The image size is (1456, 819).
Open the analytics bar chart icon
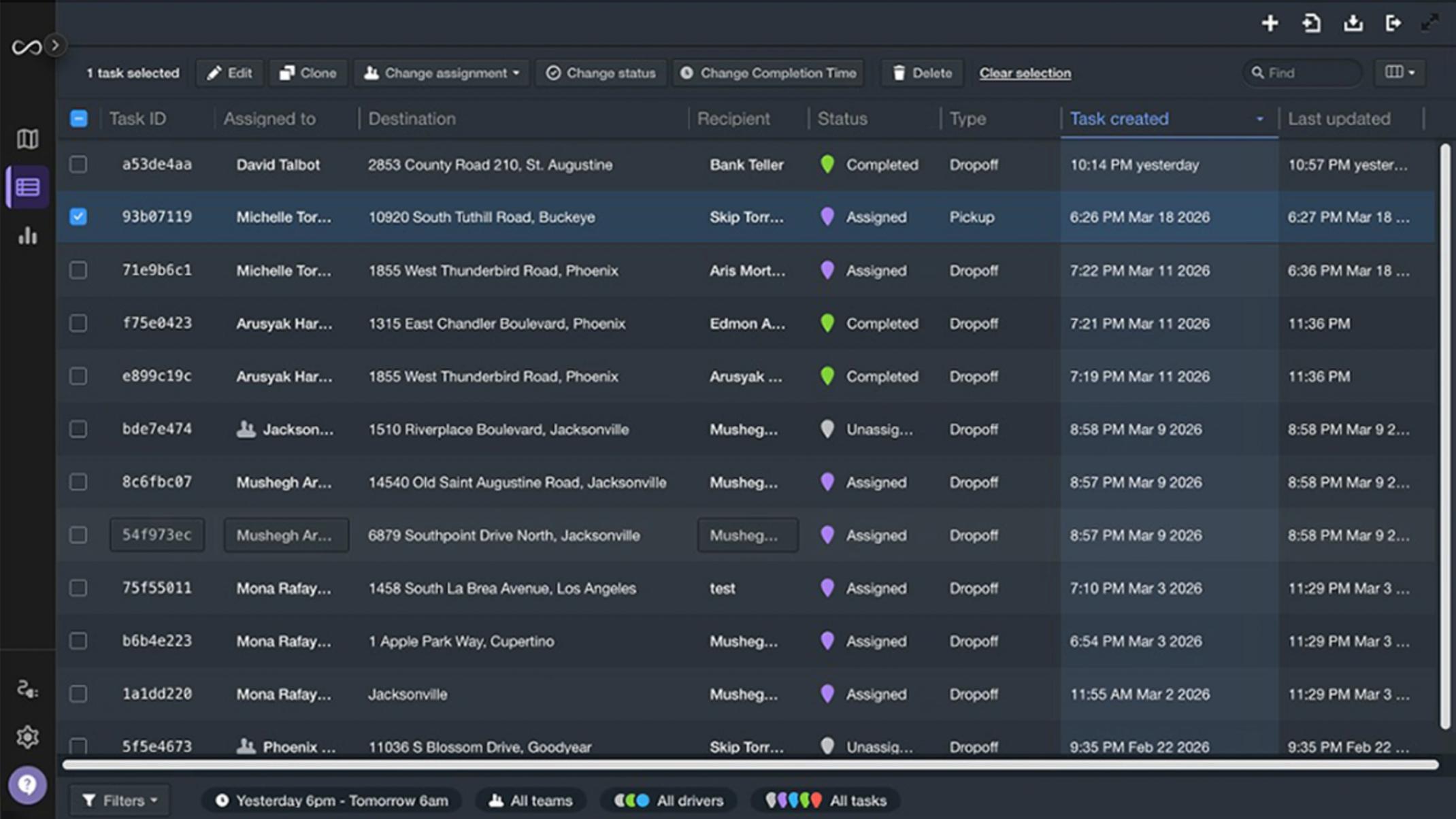[27, 235]
